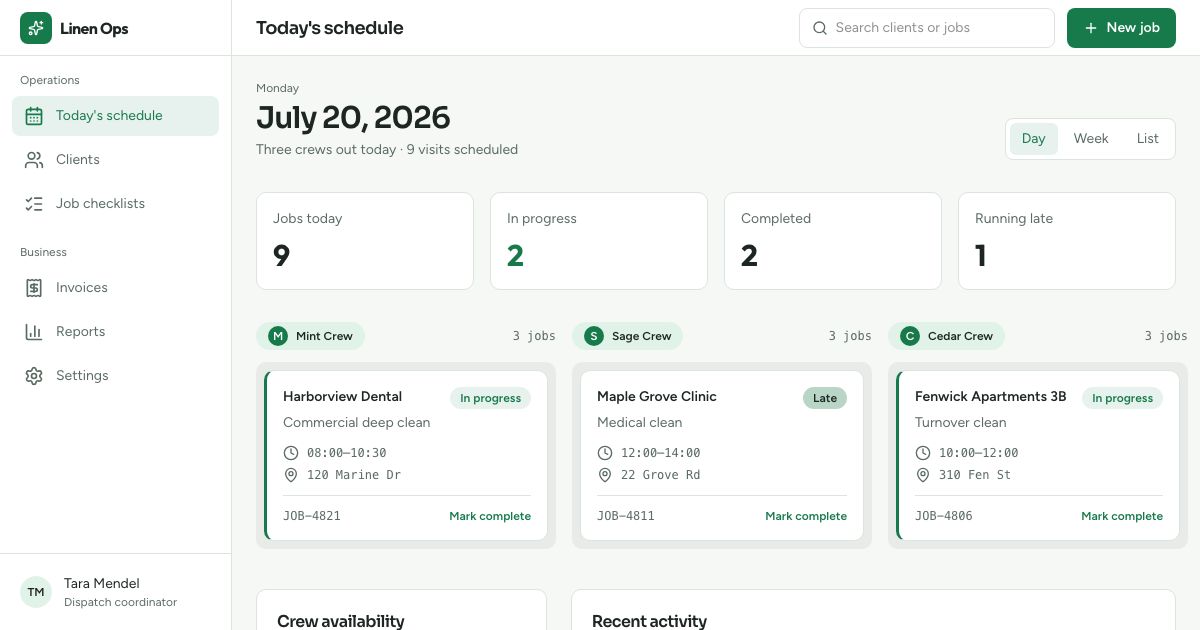Click the address 22 Grove Rd

[x=660, y=475]
